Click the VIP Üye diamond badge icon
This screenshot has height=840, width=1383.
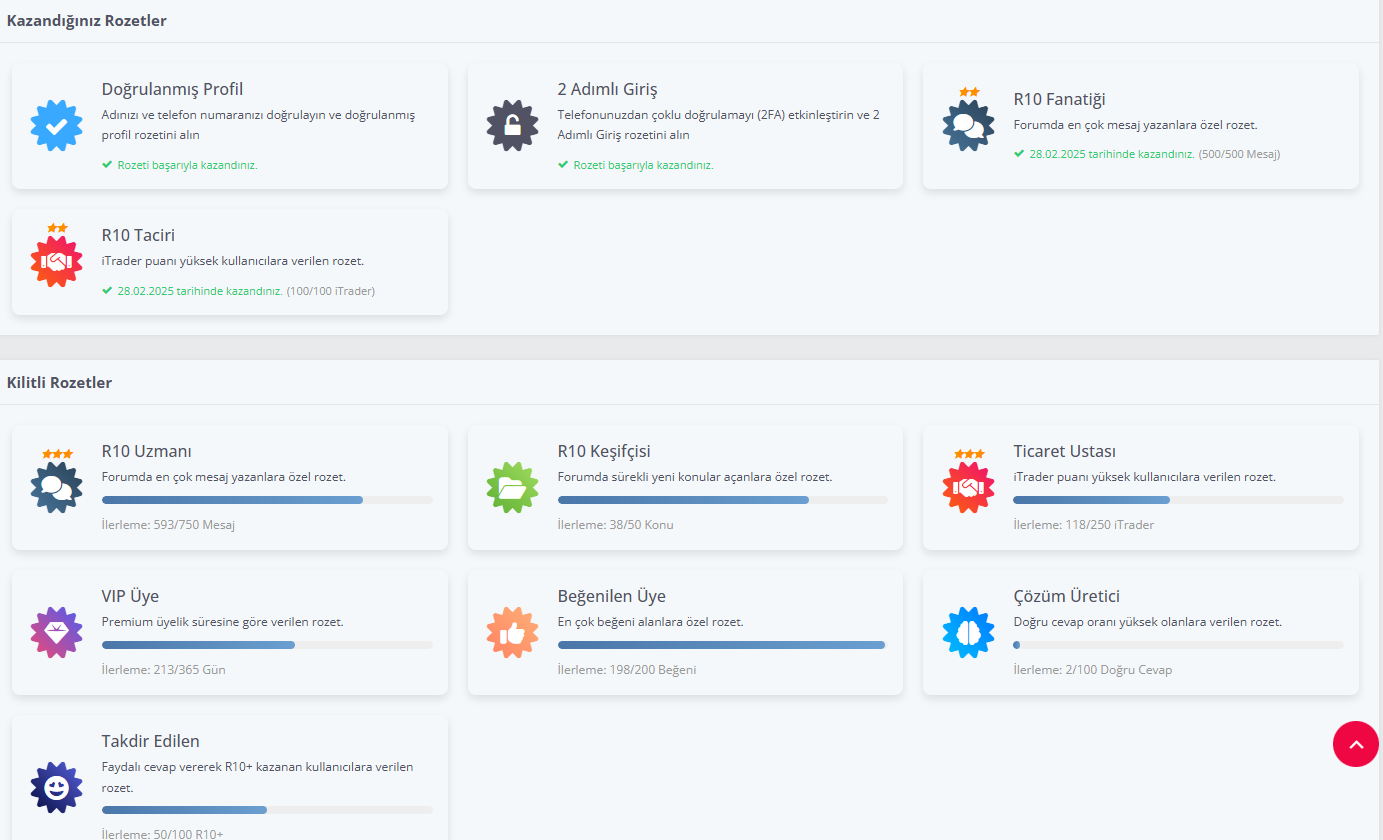(57, 632)
